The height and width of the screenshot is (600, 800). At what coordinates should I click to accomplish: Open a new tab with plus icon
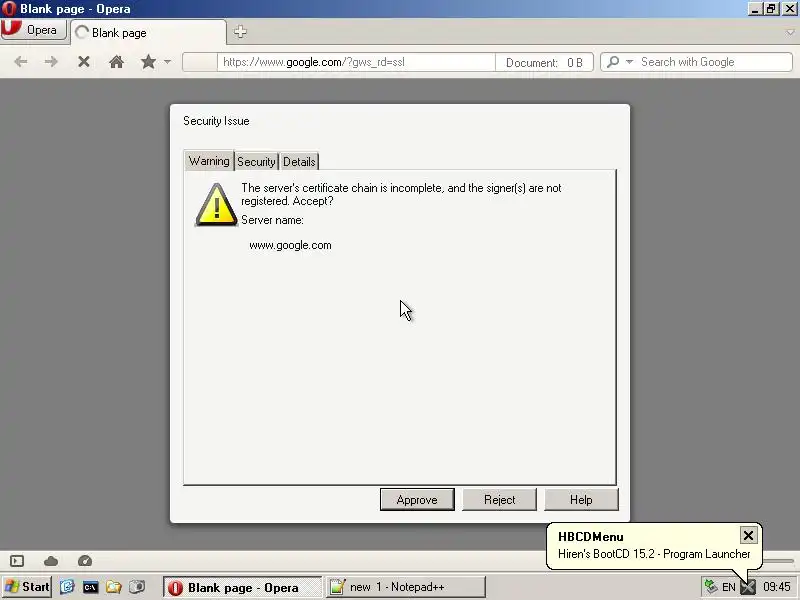pos(240,32)
